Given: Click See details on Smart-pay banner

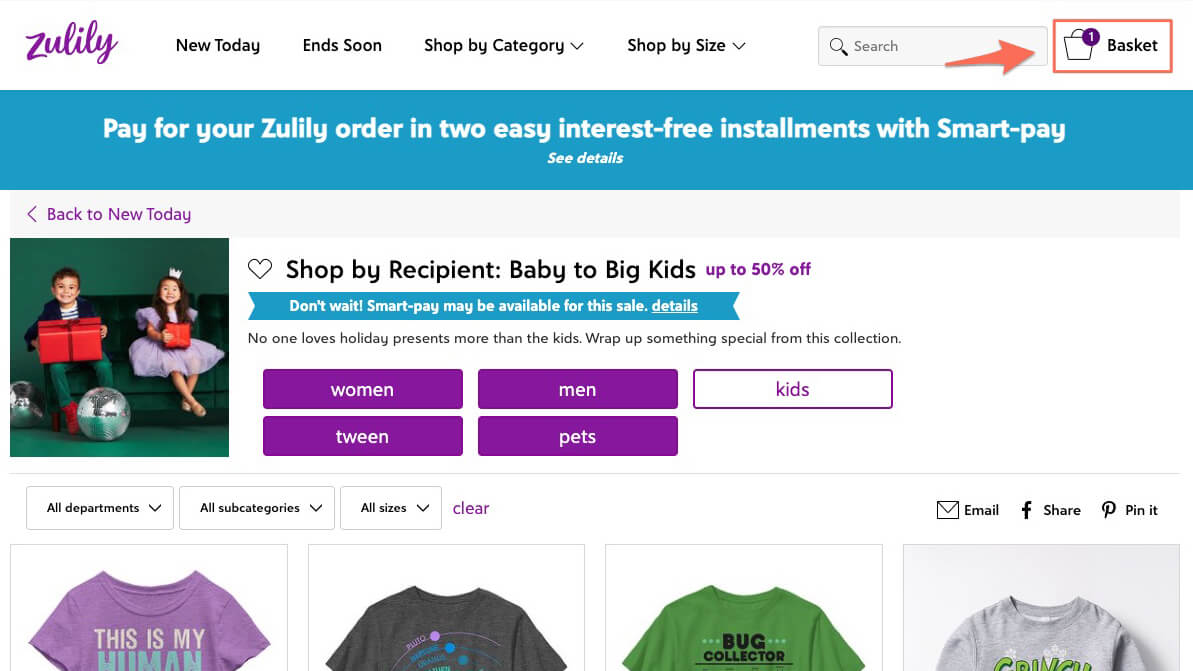Looking at the screenshot, I should tap(585, 158).
